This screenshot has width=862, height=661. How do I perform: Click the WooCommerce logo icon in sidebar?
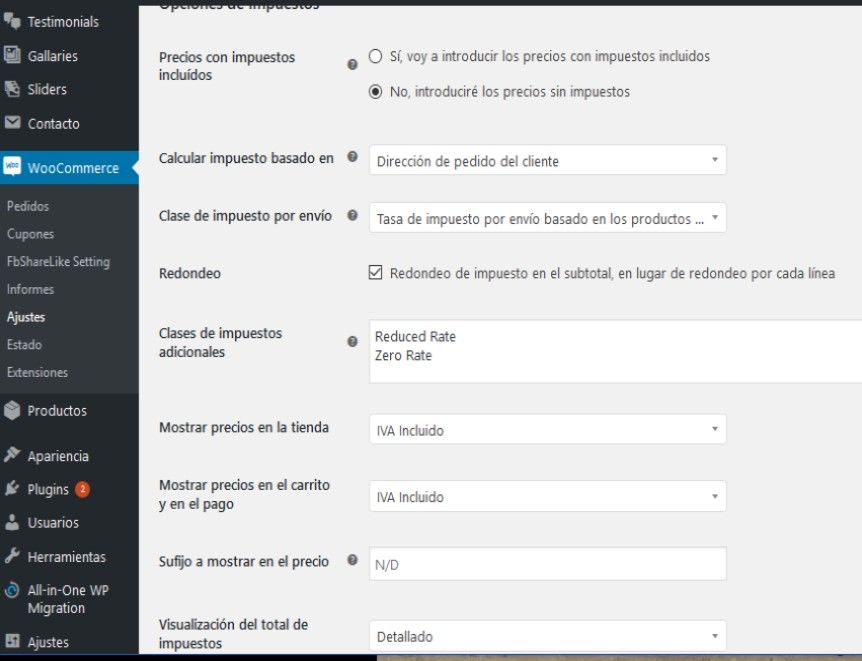(x=12, y=166)
